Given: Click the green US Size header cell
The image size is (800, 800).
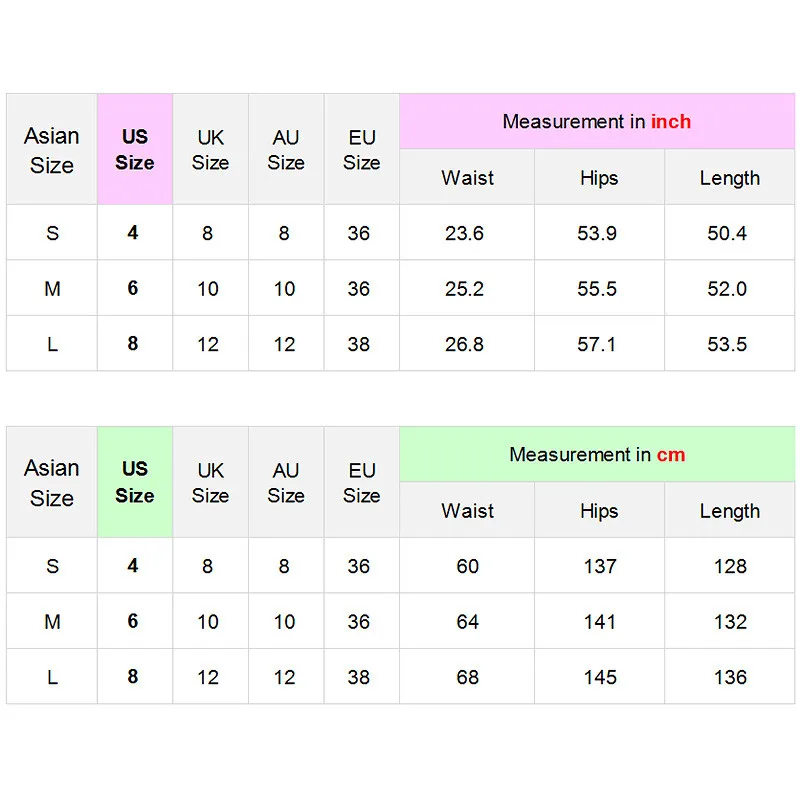Looking at the screenshot, I should point(135,482).
